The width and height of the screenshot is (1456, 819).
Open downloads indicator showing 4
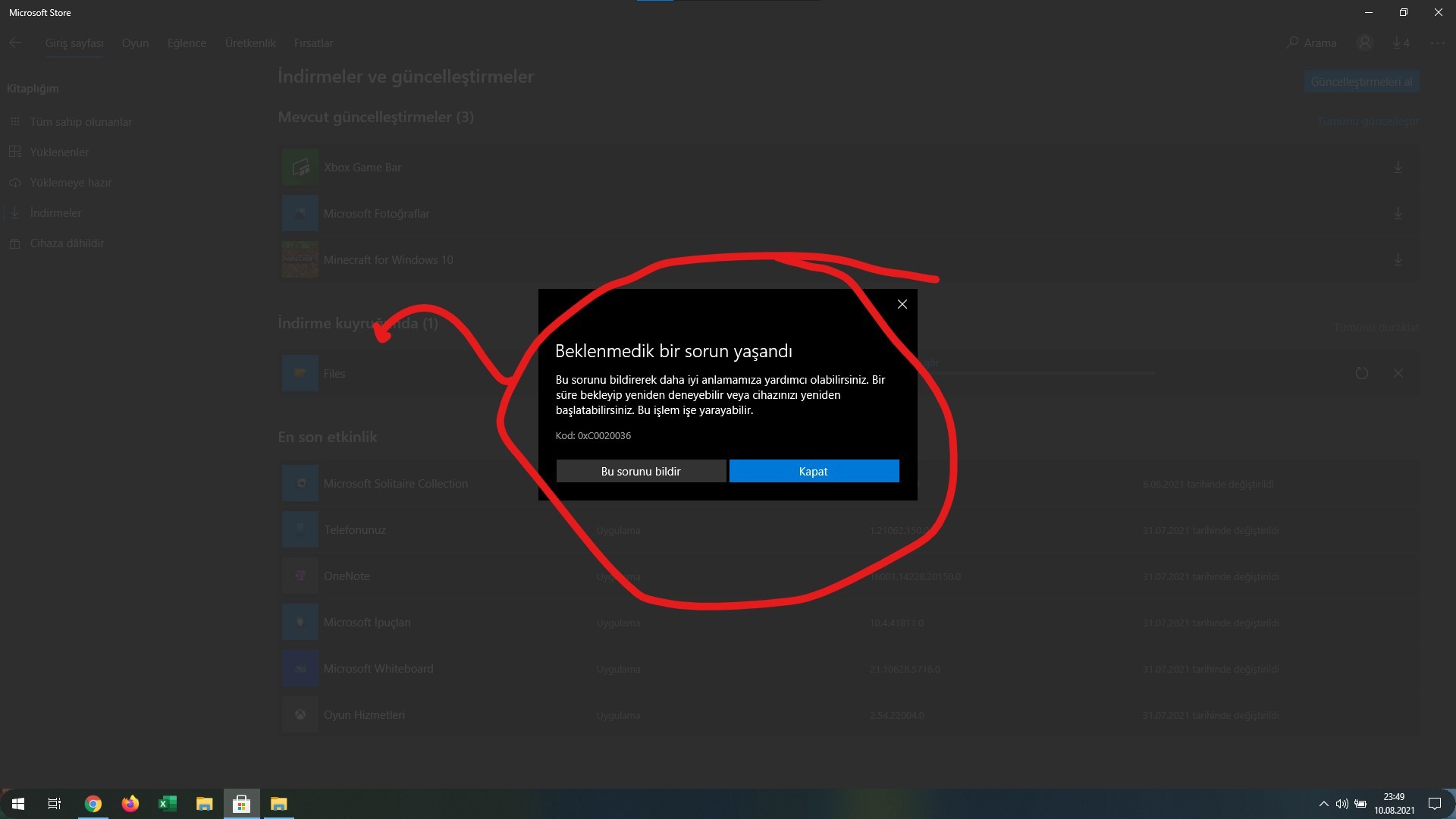[x=1401, y=43]
